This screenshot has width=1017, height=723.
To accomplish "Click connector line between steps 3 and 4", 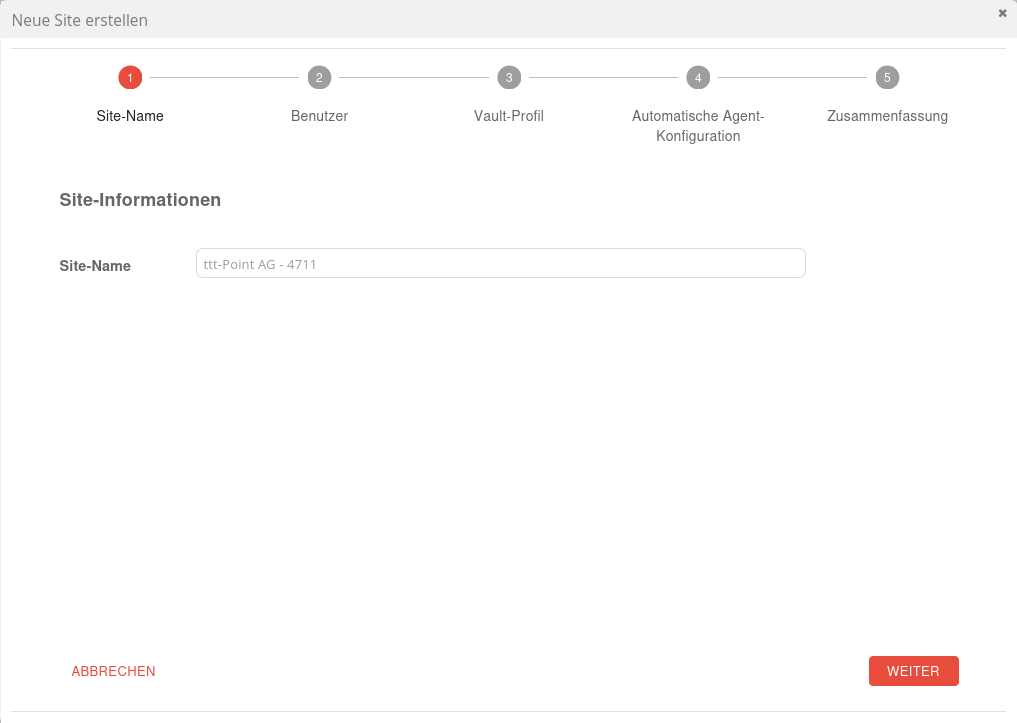I will (x=603, y=78).
